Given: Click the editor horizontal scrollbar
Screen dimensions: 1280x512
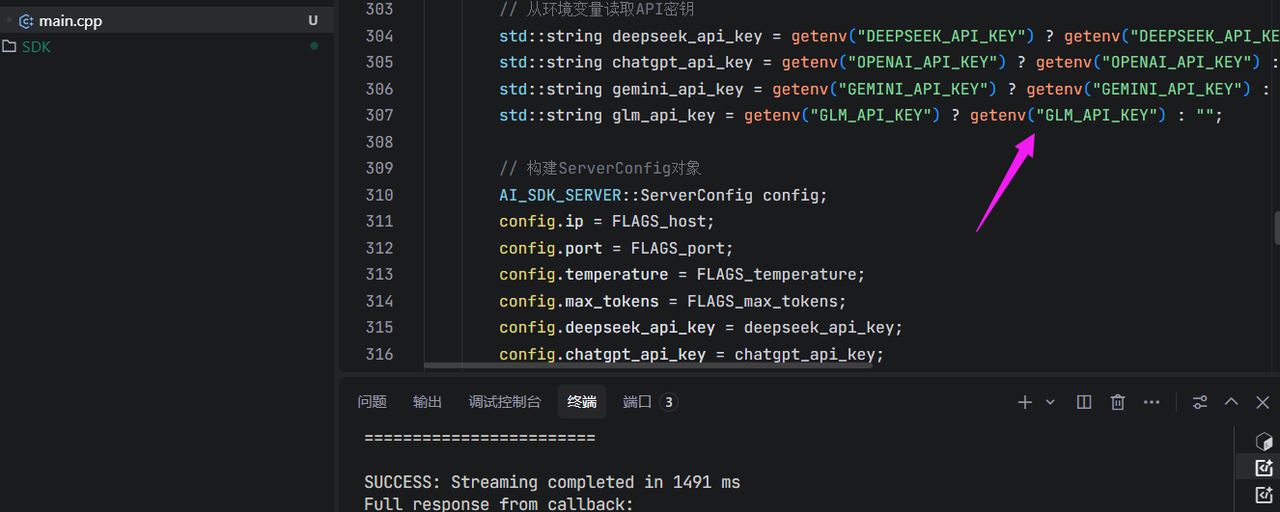Looking at the screenshot, I should point(648,366).
